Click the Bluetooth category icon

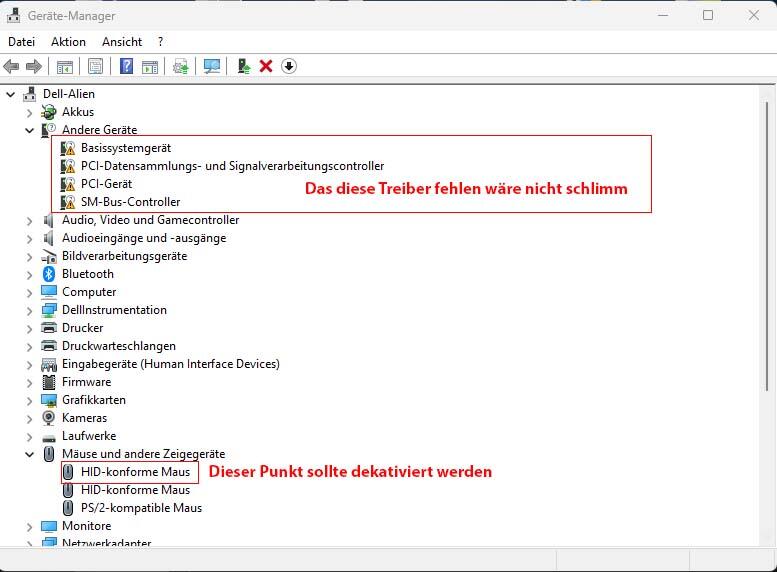coord(49,274)
